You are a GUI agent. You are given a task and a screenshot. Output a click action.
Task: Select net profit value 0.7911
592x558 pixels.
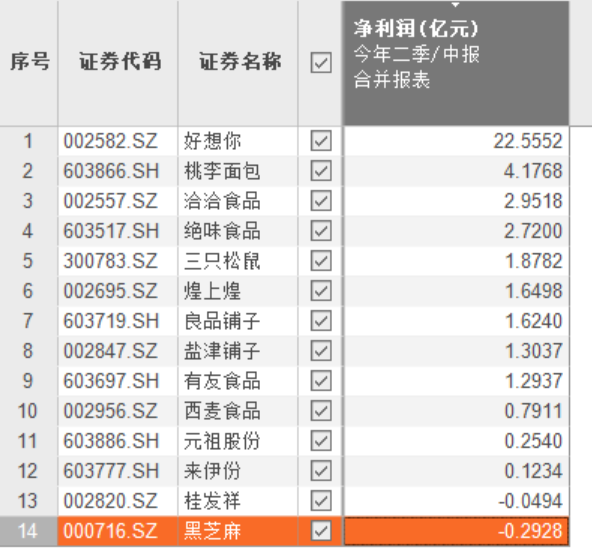pos(533,411)
